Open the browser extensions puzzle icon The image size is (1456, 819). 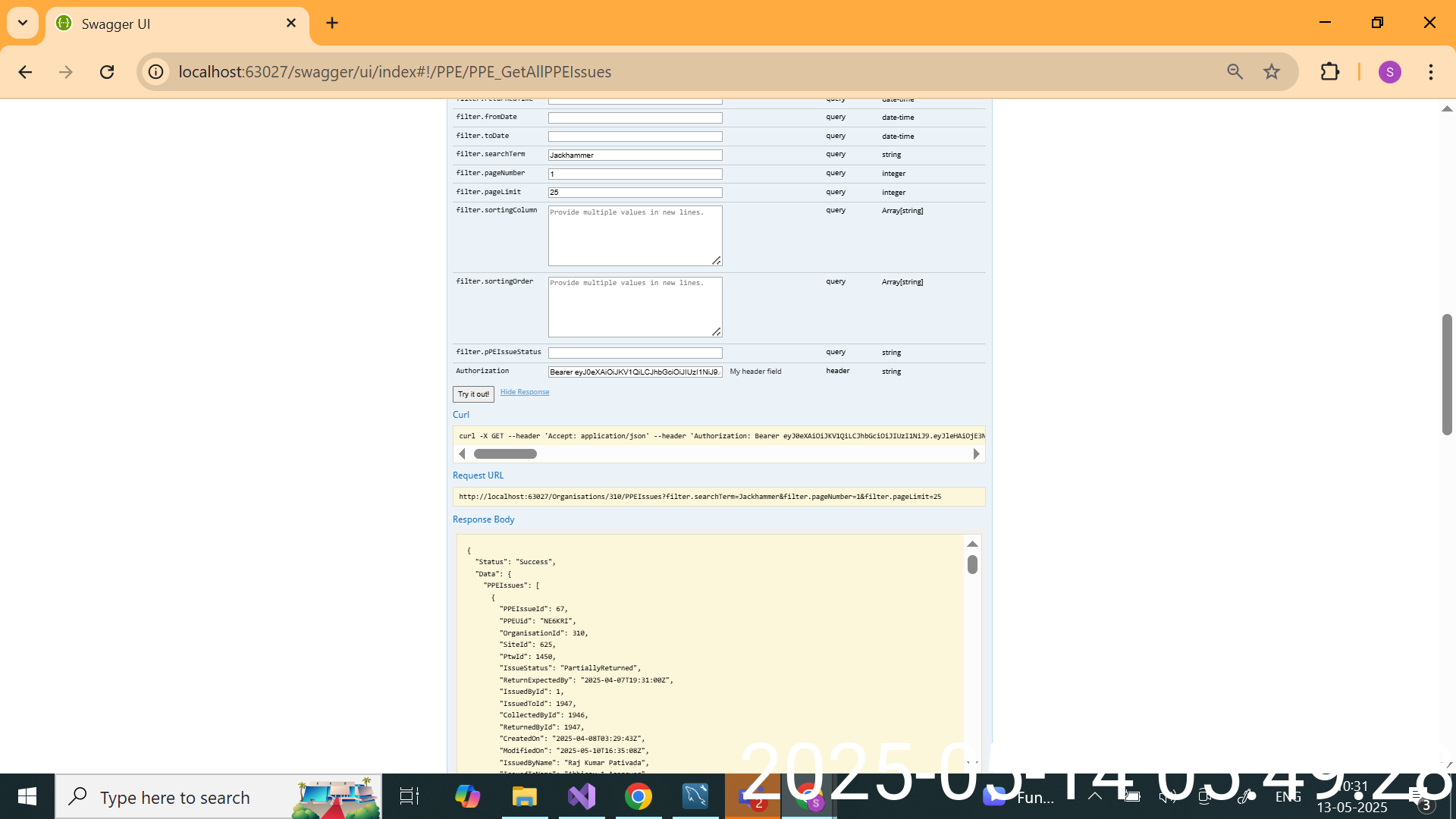(x=1330, y=72)
